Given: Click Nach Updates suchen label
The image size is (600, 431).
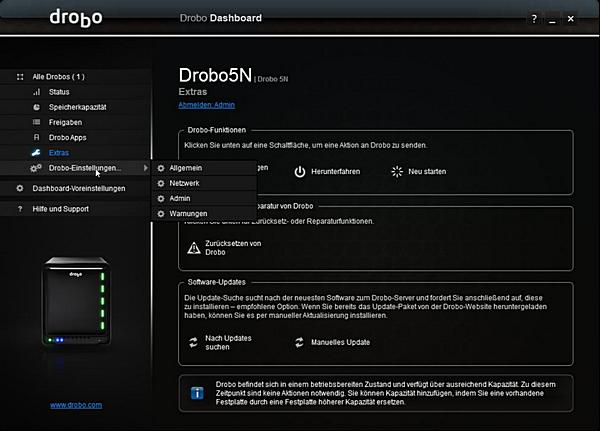Looking at the screenshot, I should [x=228, y=343].
